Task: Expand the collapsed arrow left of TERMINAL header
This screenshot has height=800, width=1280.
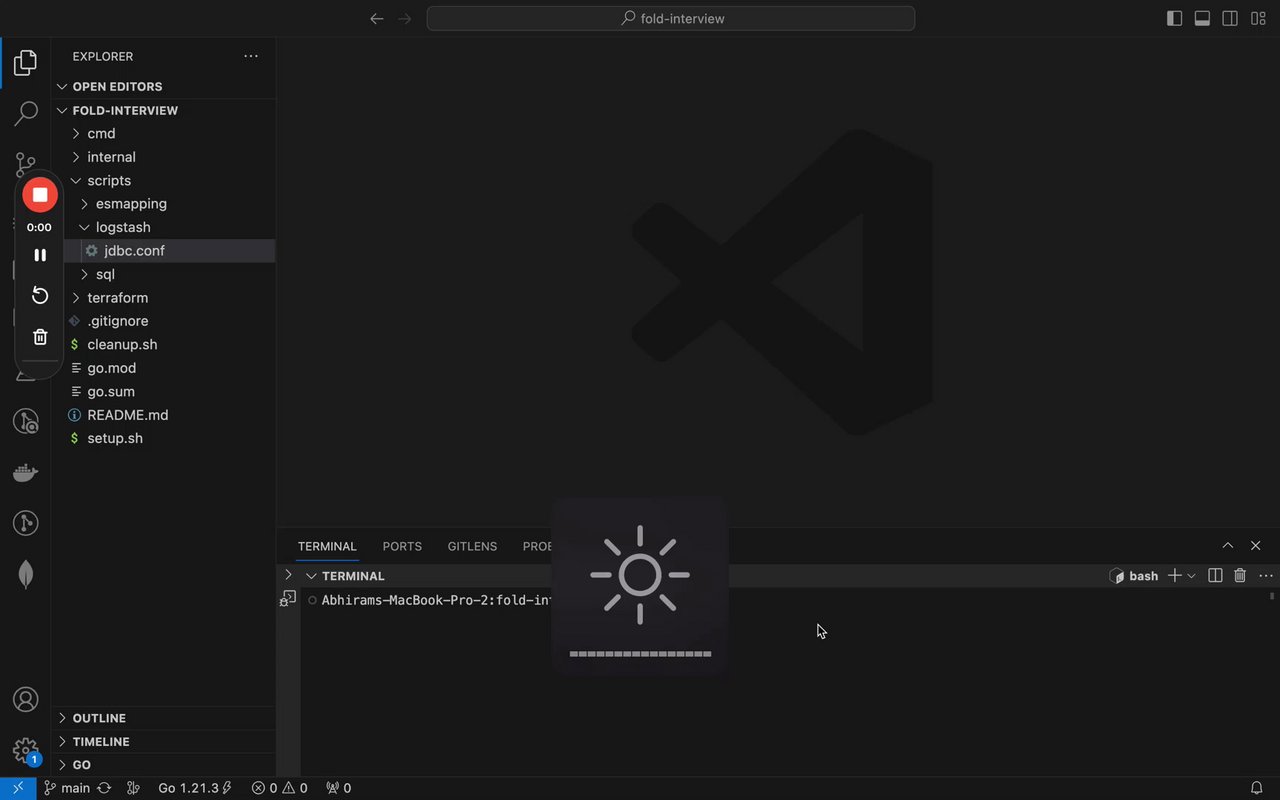Action: click(x=288, y=575)
